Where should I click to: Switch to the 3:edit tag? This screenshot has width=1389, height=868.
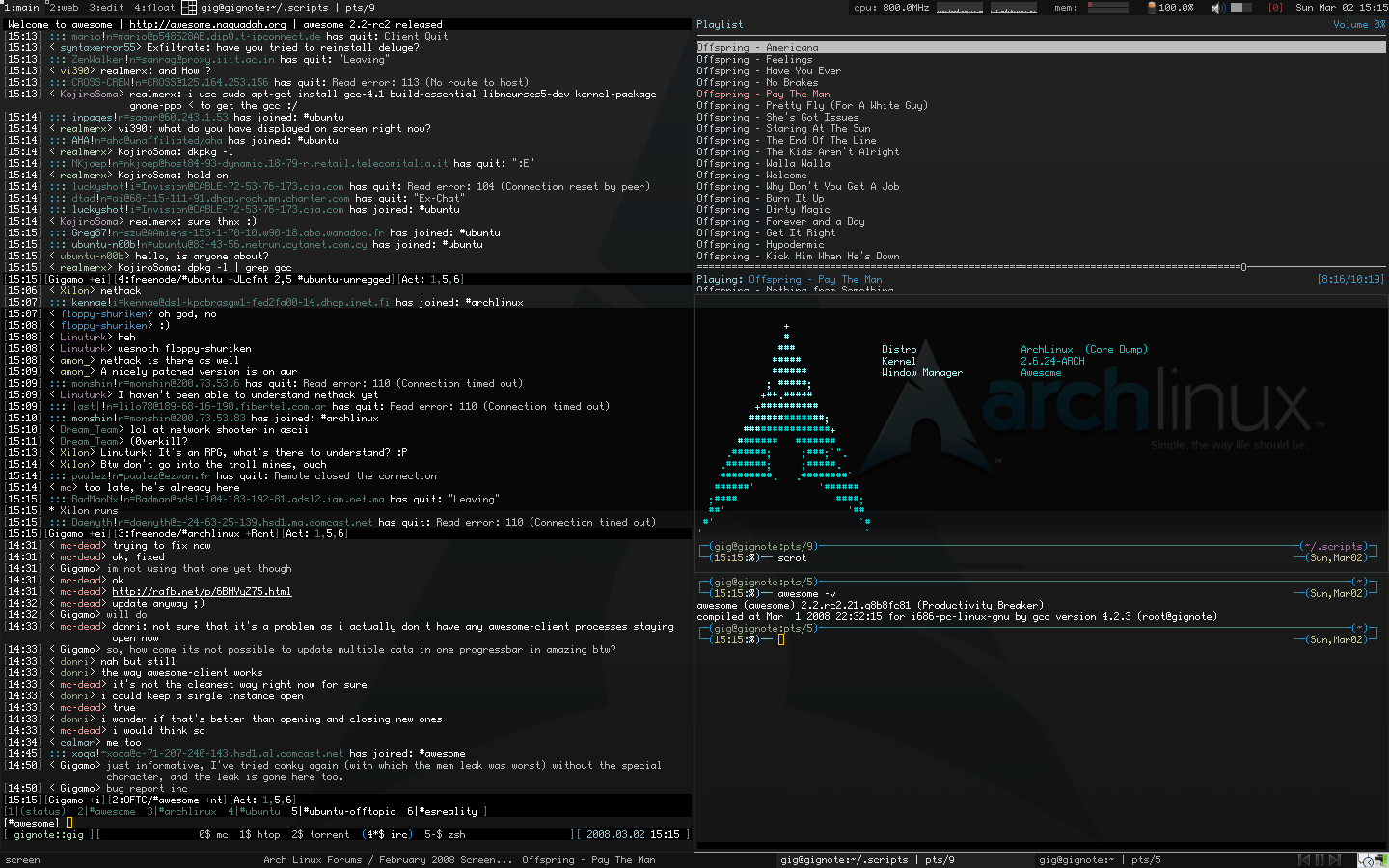pos(106,7)
